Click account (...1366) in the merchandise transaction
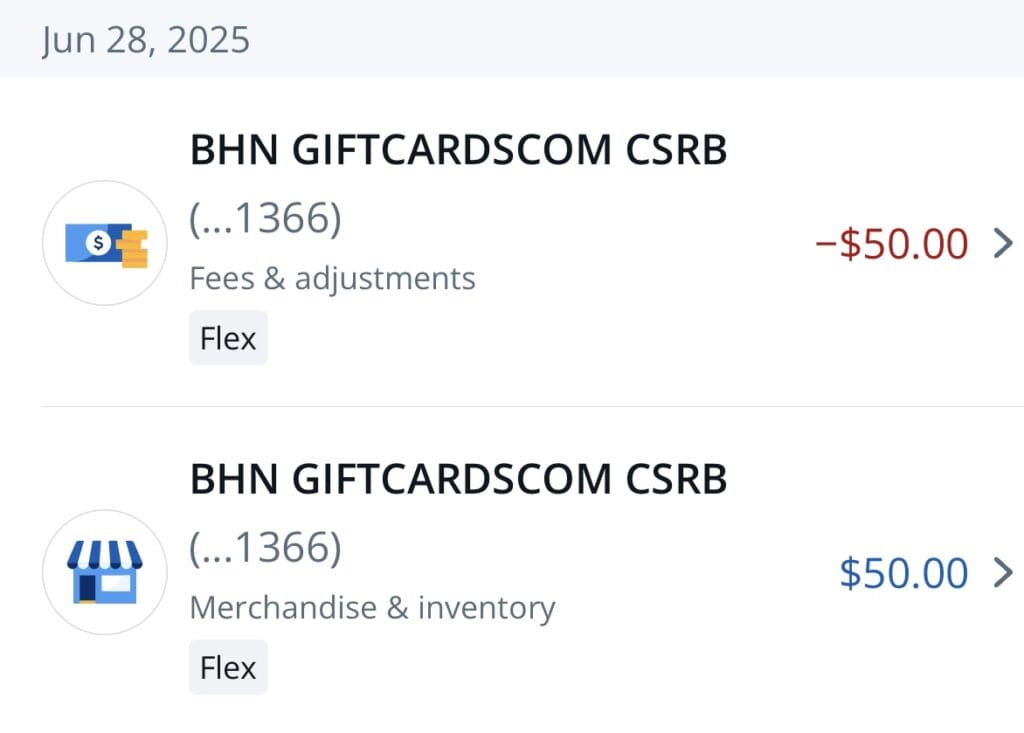This screenshot has width=1024, height=733. [265, 547]
